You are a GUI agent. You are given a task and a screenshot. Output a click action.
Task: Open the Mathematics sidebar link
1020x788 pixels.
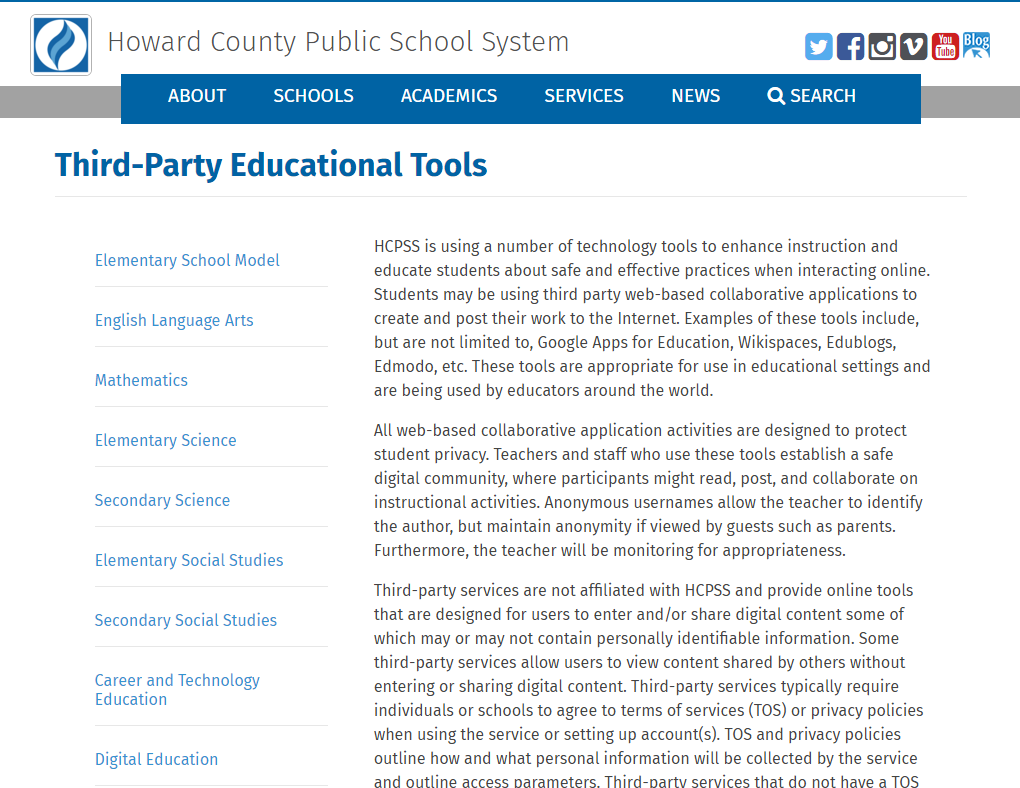pyautogui.click(x=141, y=380)
